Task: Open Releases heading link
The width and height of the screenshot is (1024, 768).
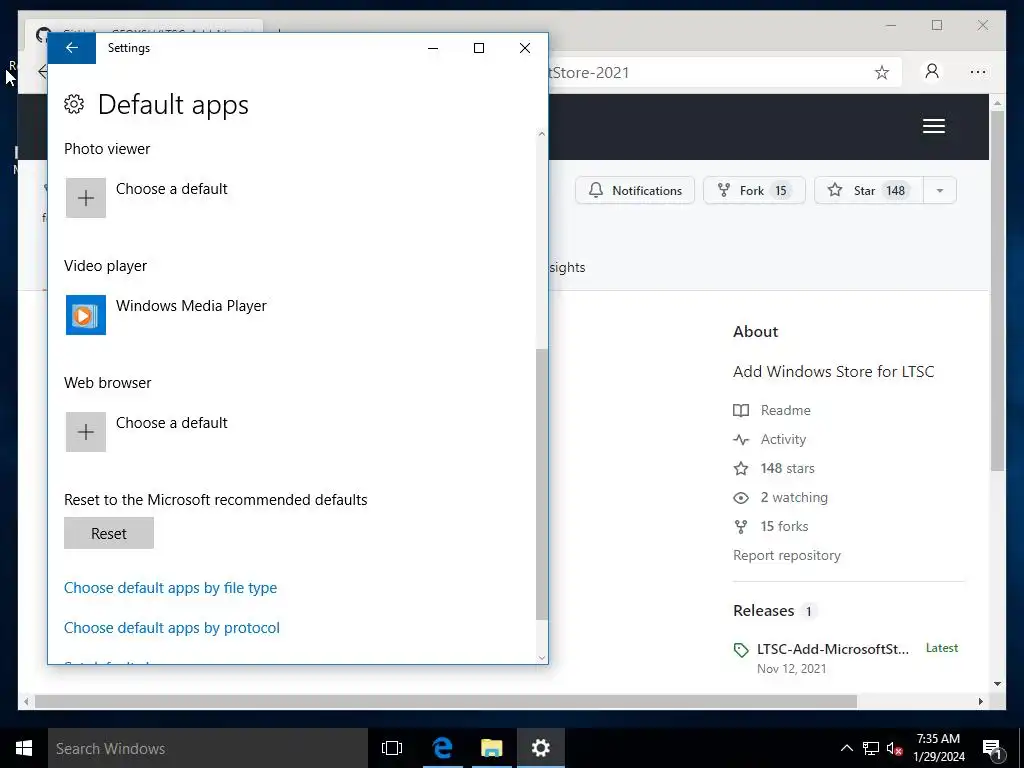Action: (x=763, y=611)
